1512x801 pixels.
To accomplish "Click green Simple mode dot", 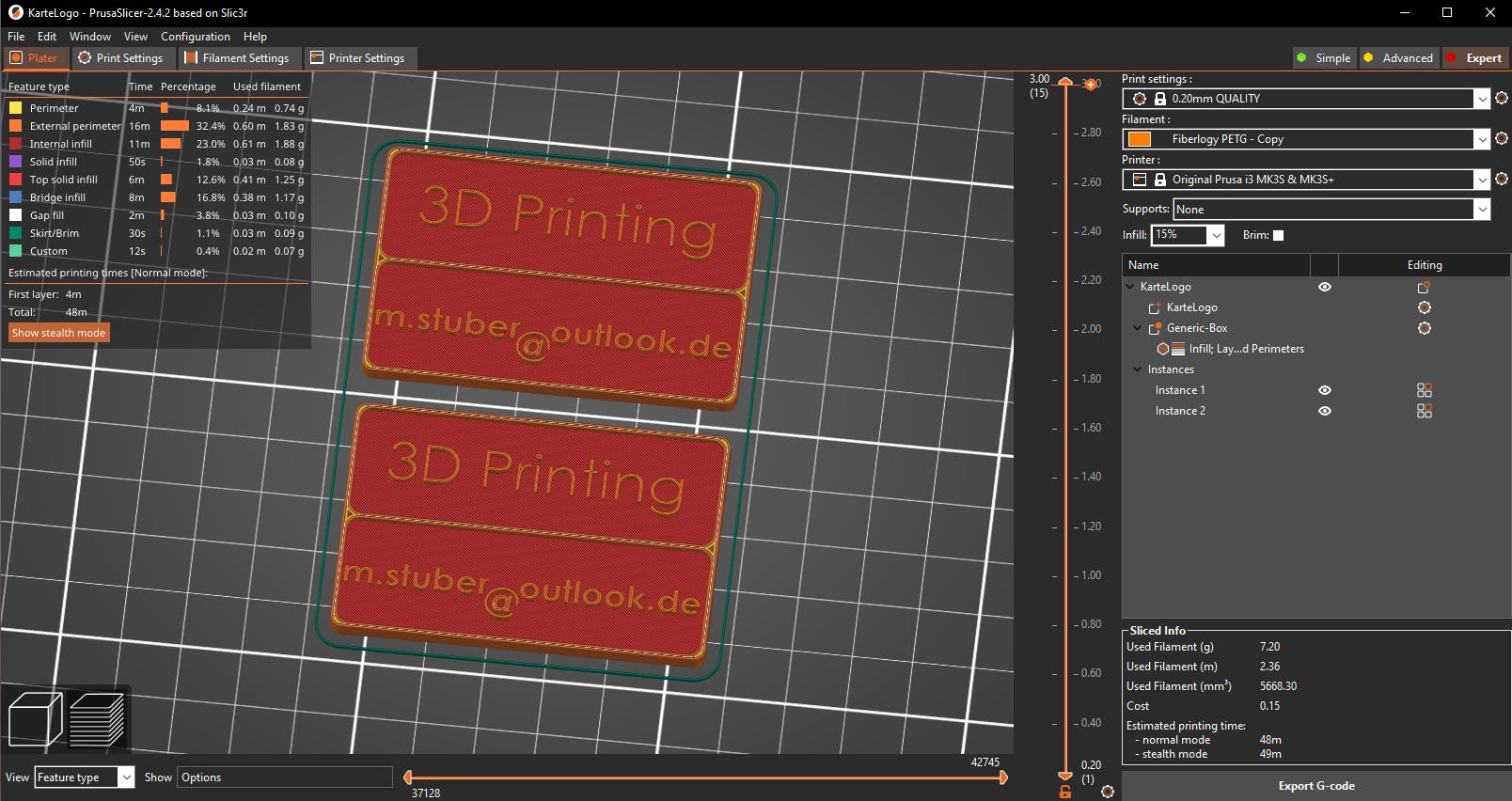I will tap(1301, 57).
